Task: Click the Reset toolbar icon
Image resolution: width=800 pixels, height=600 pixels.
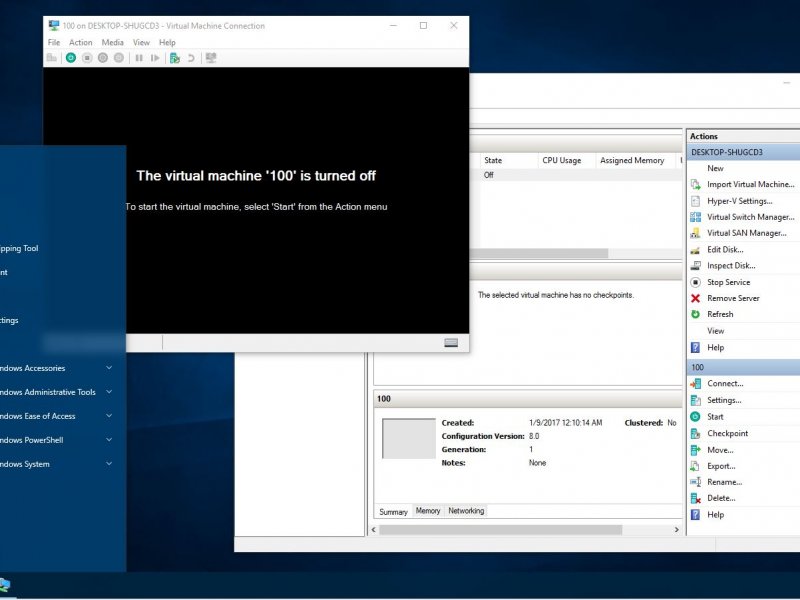Action: (x=155, y=58)
